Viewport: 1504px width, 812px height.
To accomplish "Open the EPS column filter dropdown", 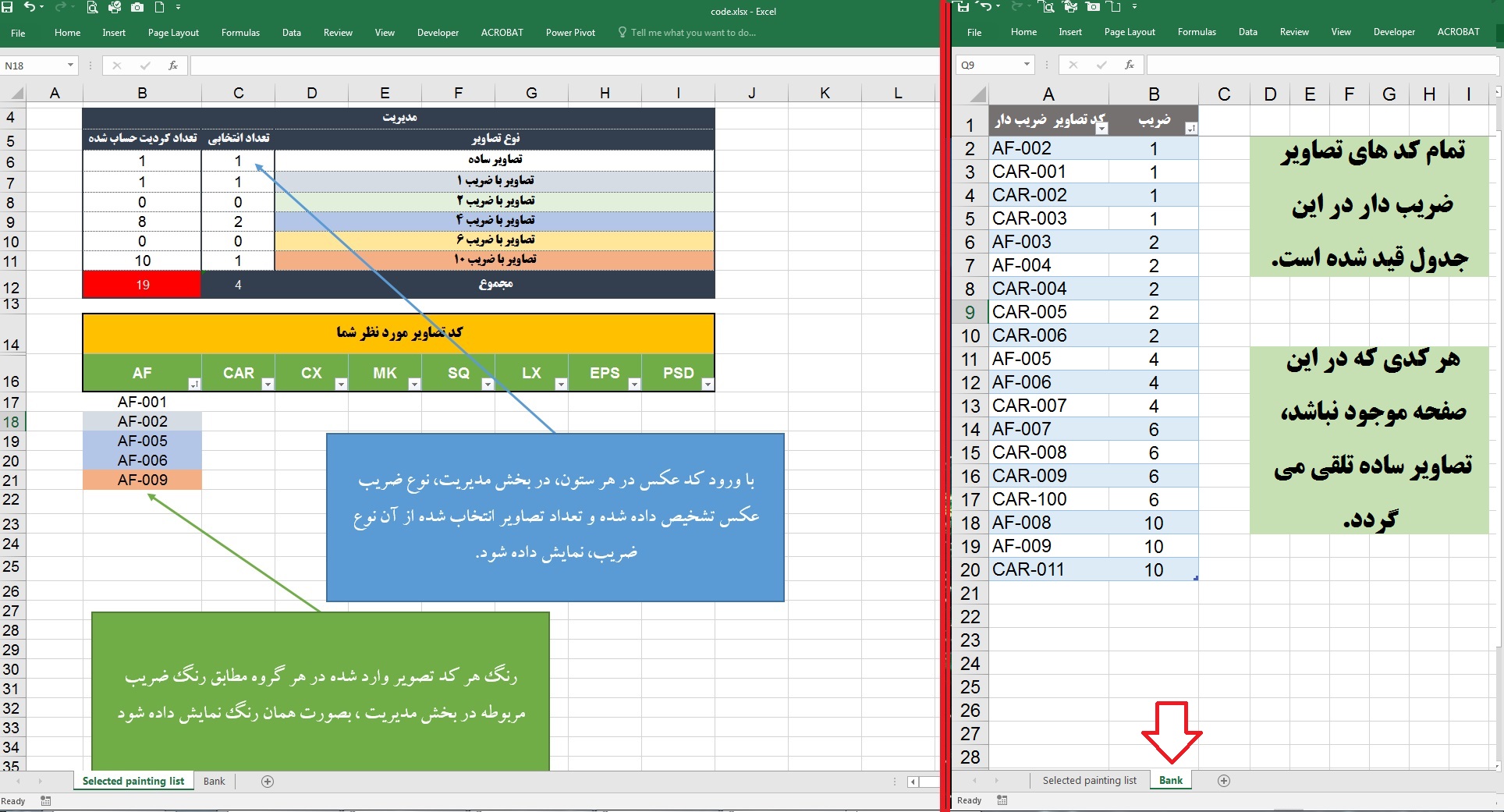I will pos(634,384).
